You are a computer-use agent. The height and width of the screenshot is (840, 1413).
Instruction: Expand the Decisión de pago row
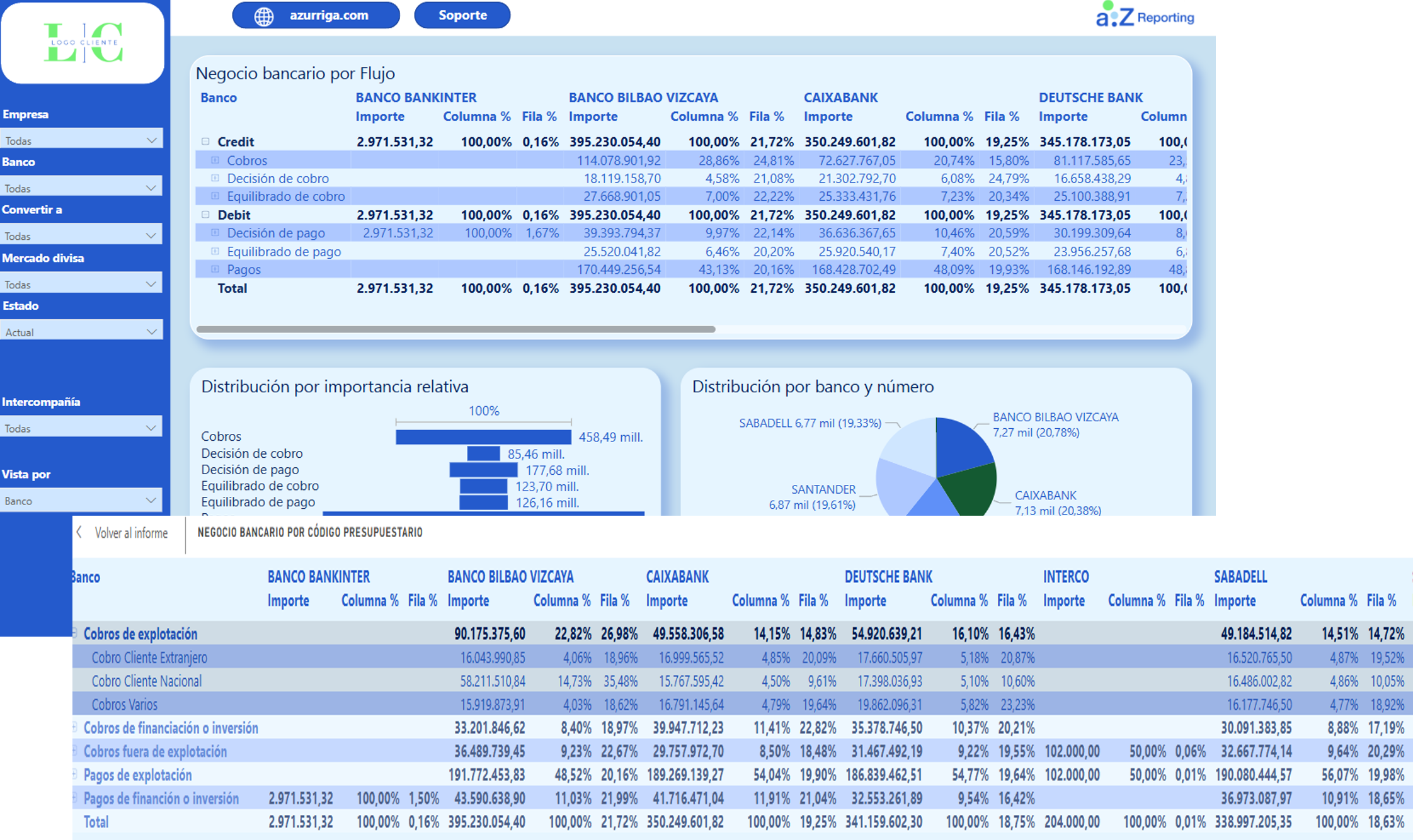click(215, 232)
